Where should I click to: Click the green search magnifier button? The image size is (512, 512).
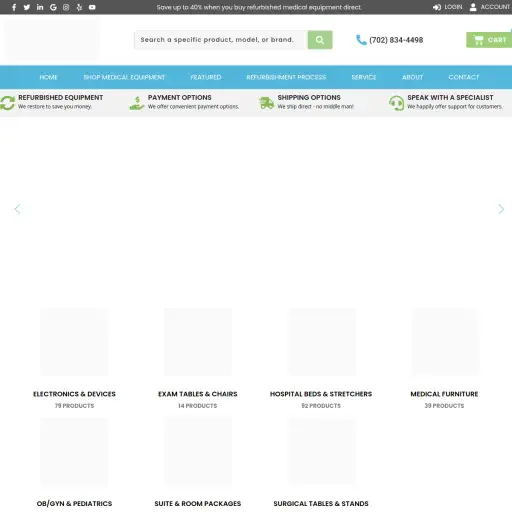320,40
